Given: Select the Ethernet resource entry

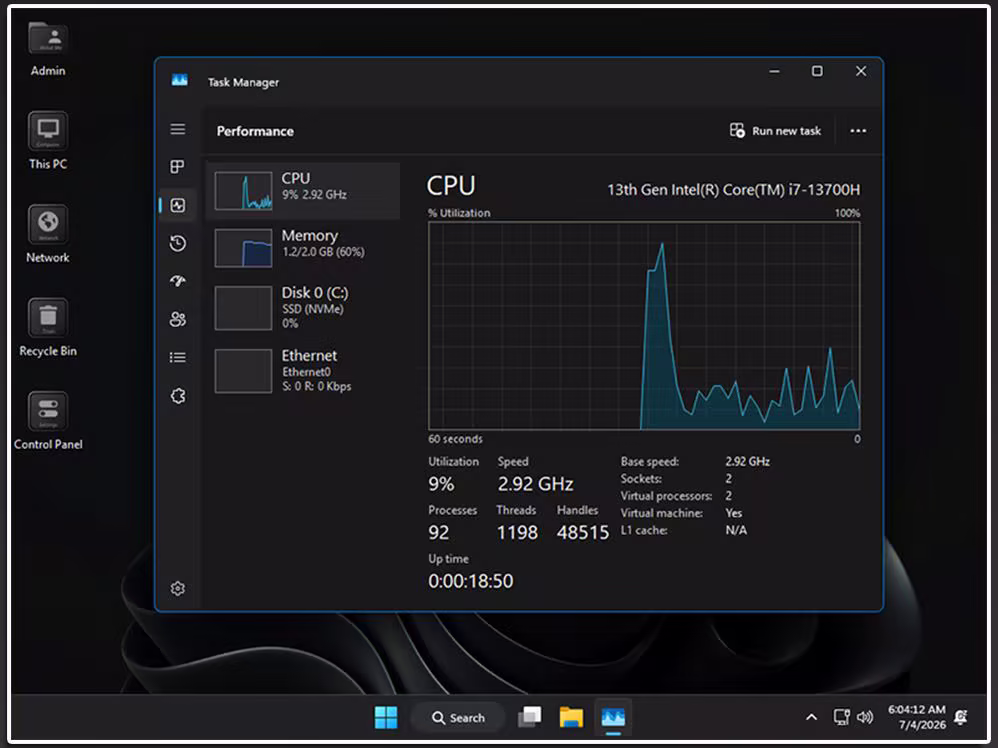Looking at the screenshot, I should (x=303, y=370).
